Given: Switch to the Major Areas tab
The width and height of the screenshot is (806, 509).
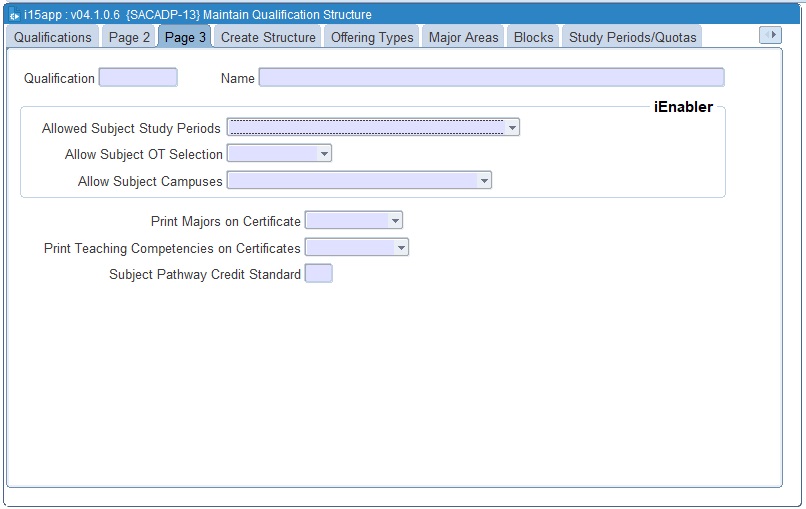Looking at the screenshot, I should click(x=463, y=37).
